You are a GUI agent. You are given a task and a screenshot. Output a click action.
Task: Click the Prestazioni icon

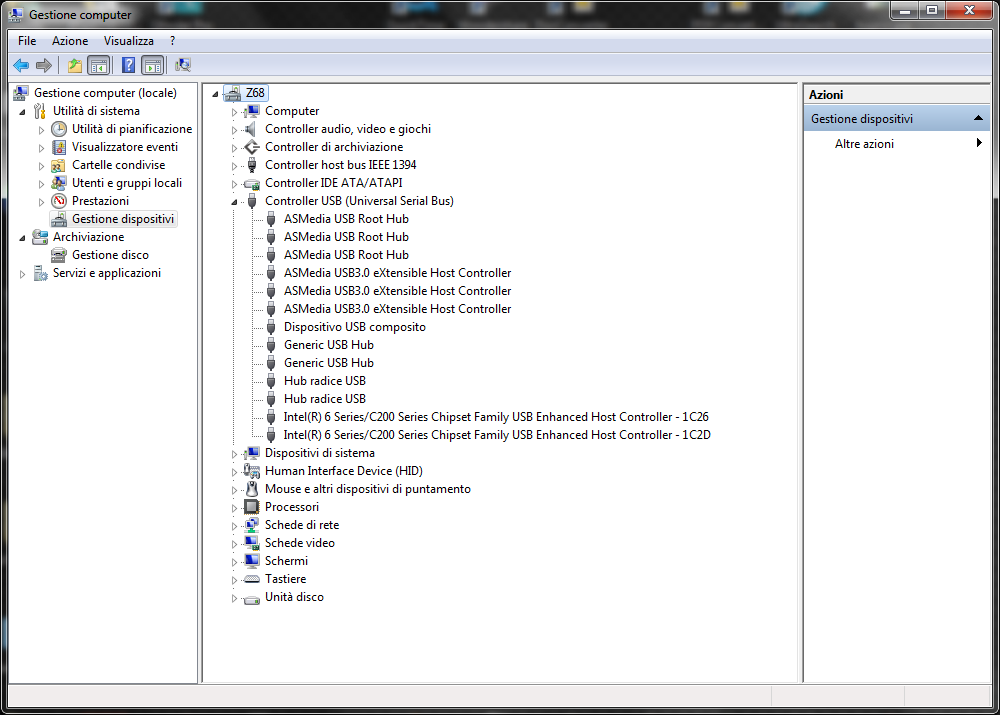(x=59, y=201)
